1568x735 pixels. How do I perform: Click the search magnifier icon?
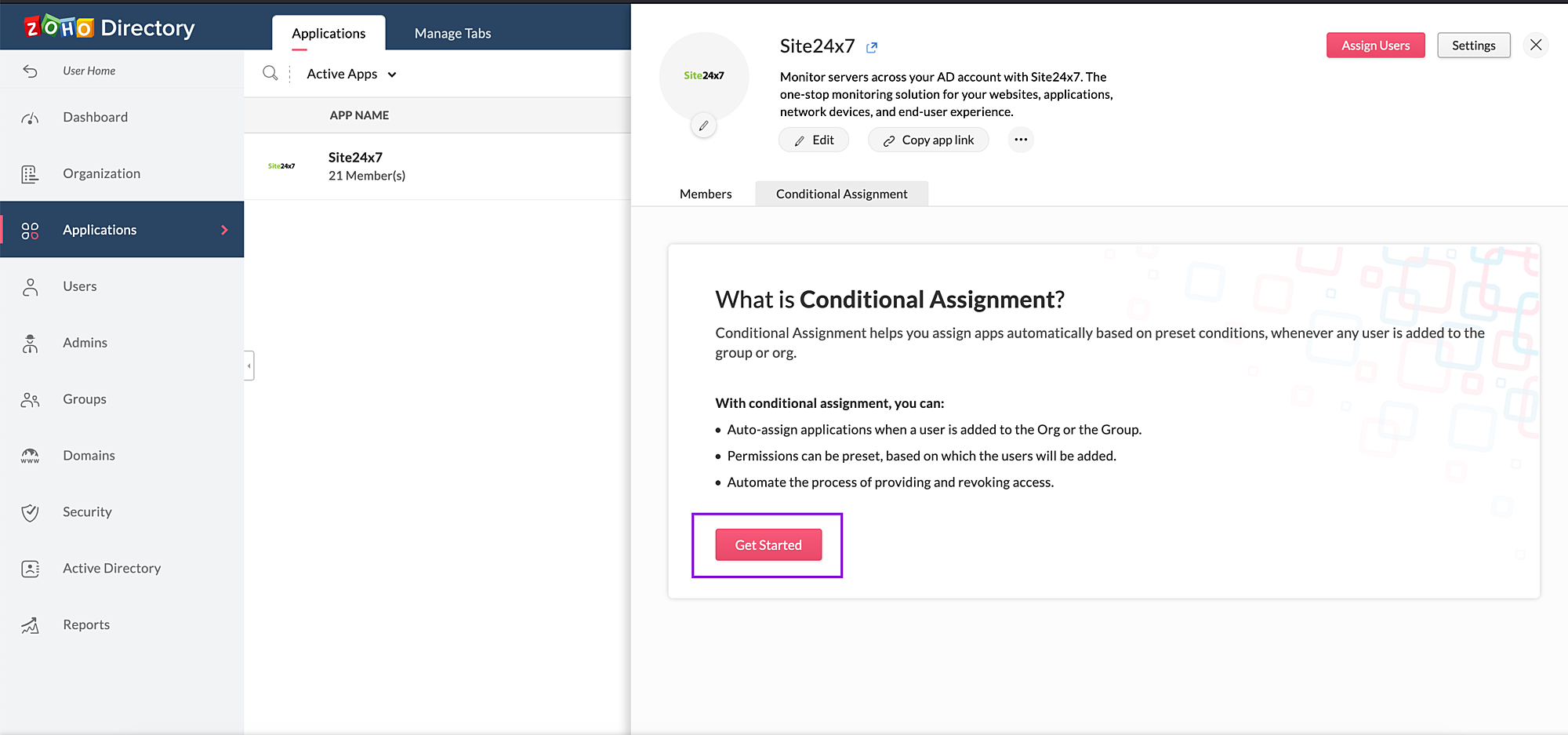[270, 73]
